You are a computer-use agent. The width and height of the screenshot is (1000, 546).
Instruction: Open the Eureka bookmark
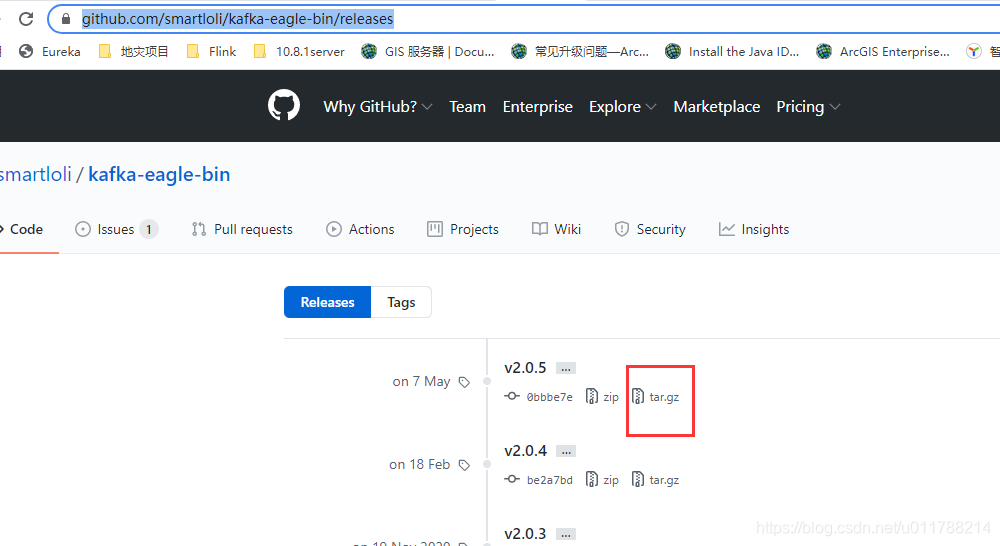(x=50, y=52)
